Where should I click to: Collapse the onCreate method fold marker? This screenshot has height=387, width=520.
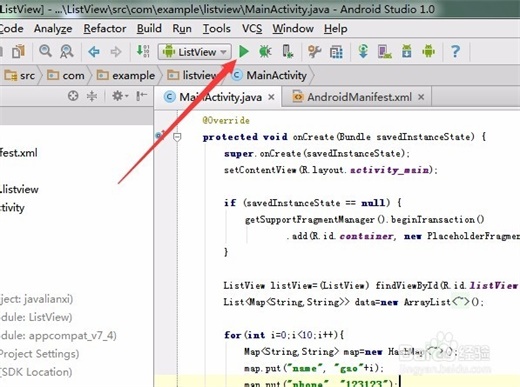coord(177,137)
